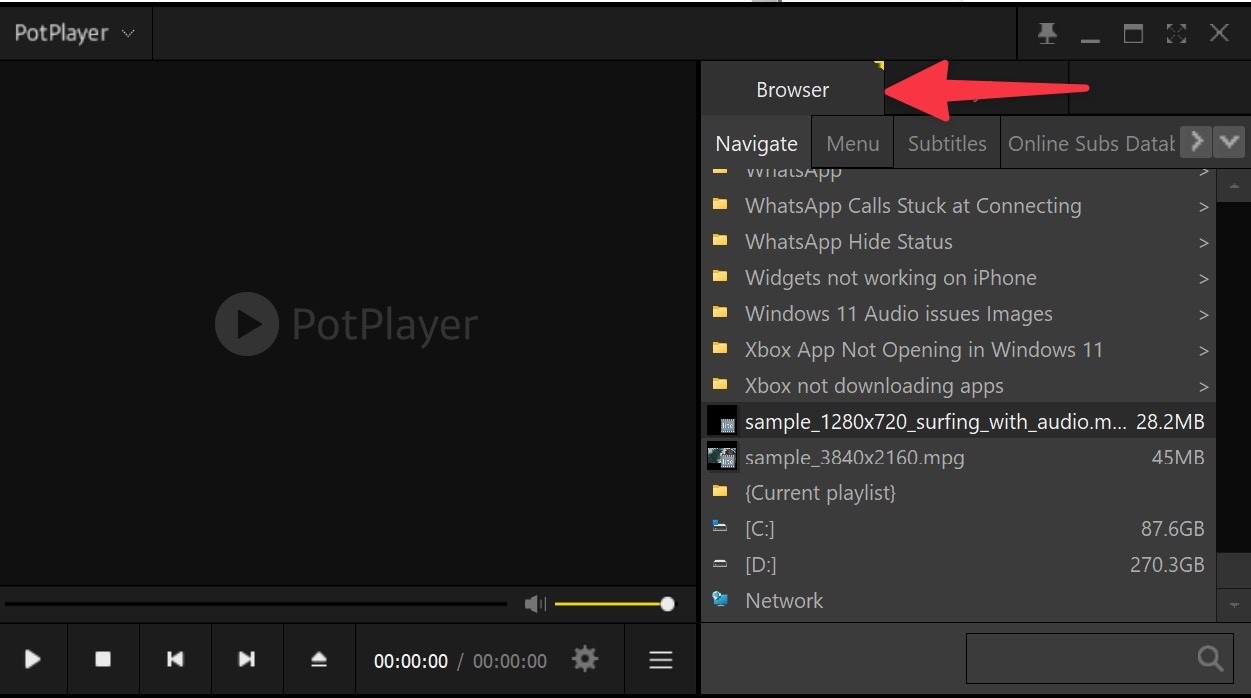Minimize the PotPlayer window

pos(1090,39)
